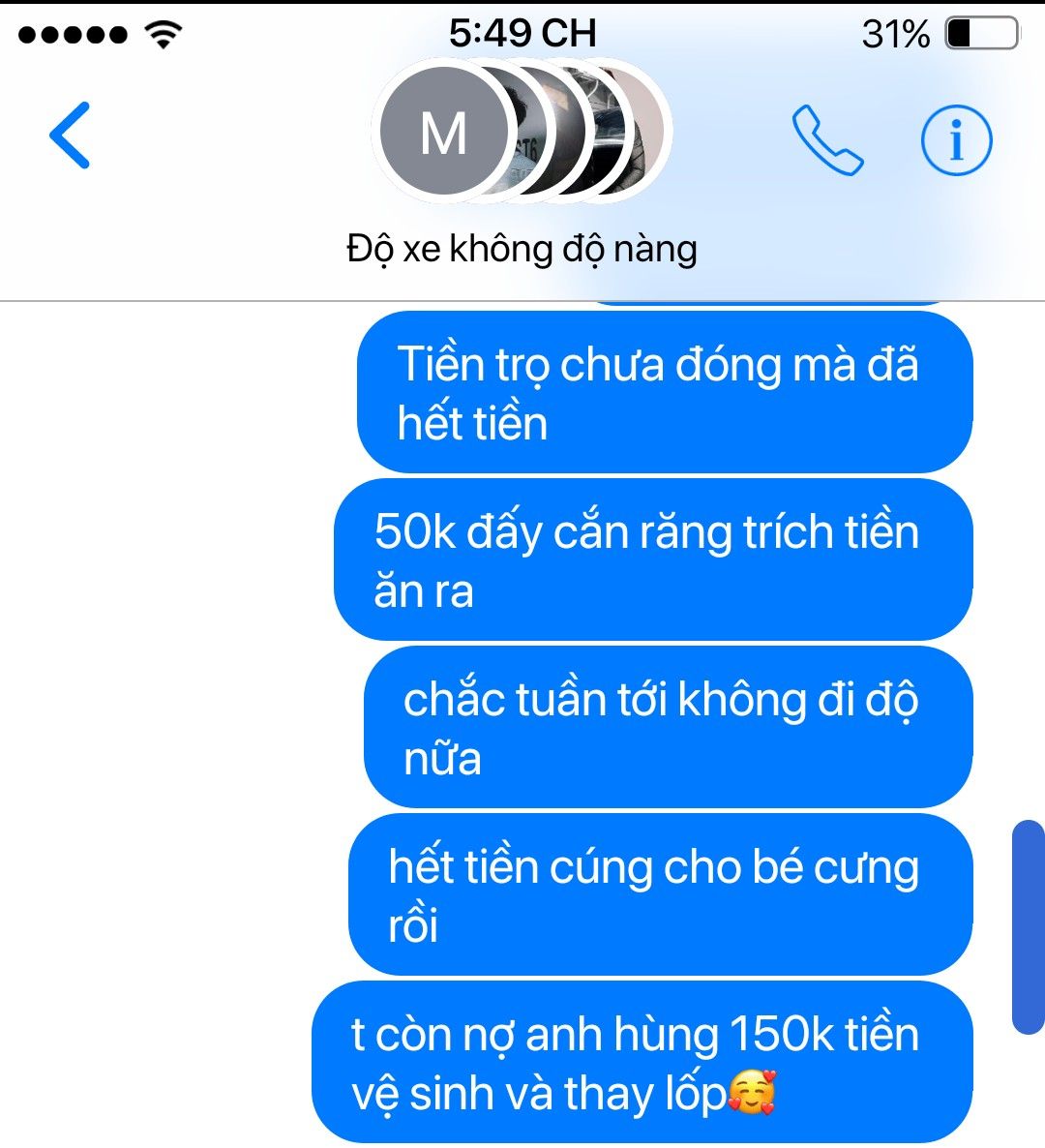Select message chắc tuần tới không đi độ
The width and height of the screenshot is (1045, 1148).
coord(669,727)
